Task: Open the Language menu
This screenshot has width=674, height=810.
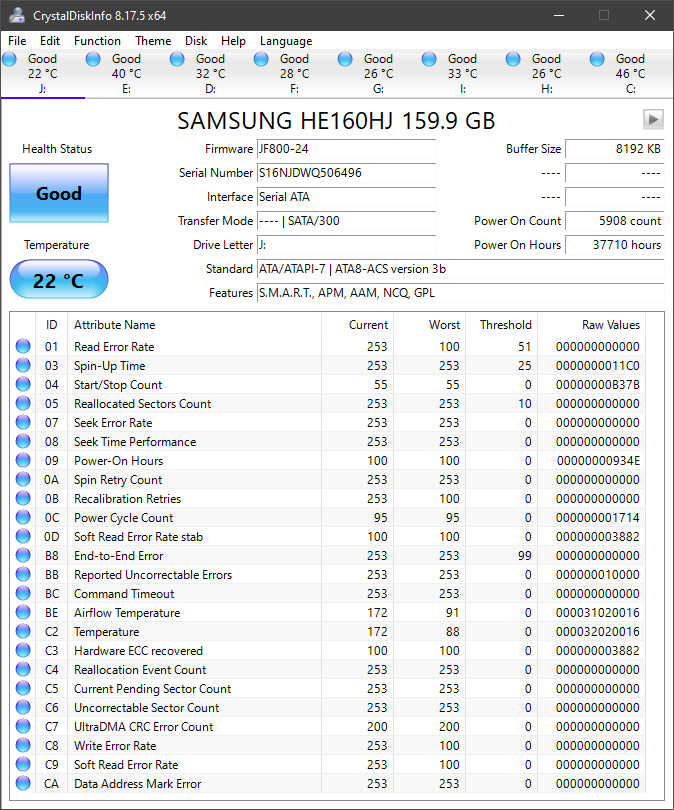Action: tap(286, 41)
